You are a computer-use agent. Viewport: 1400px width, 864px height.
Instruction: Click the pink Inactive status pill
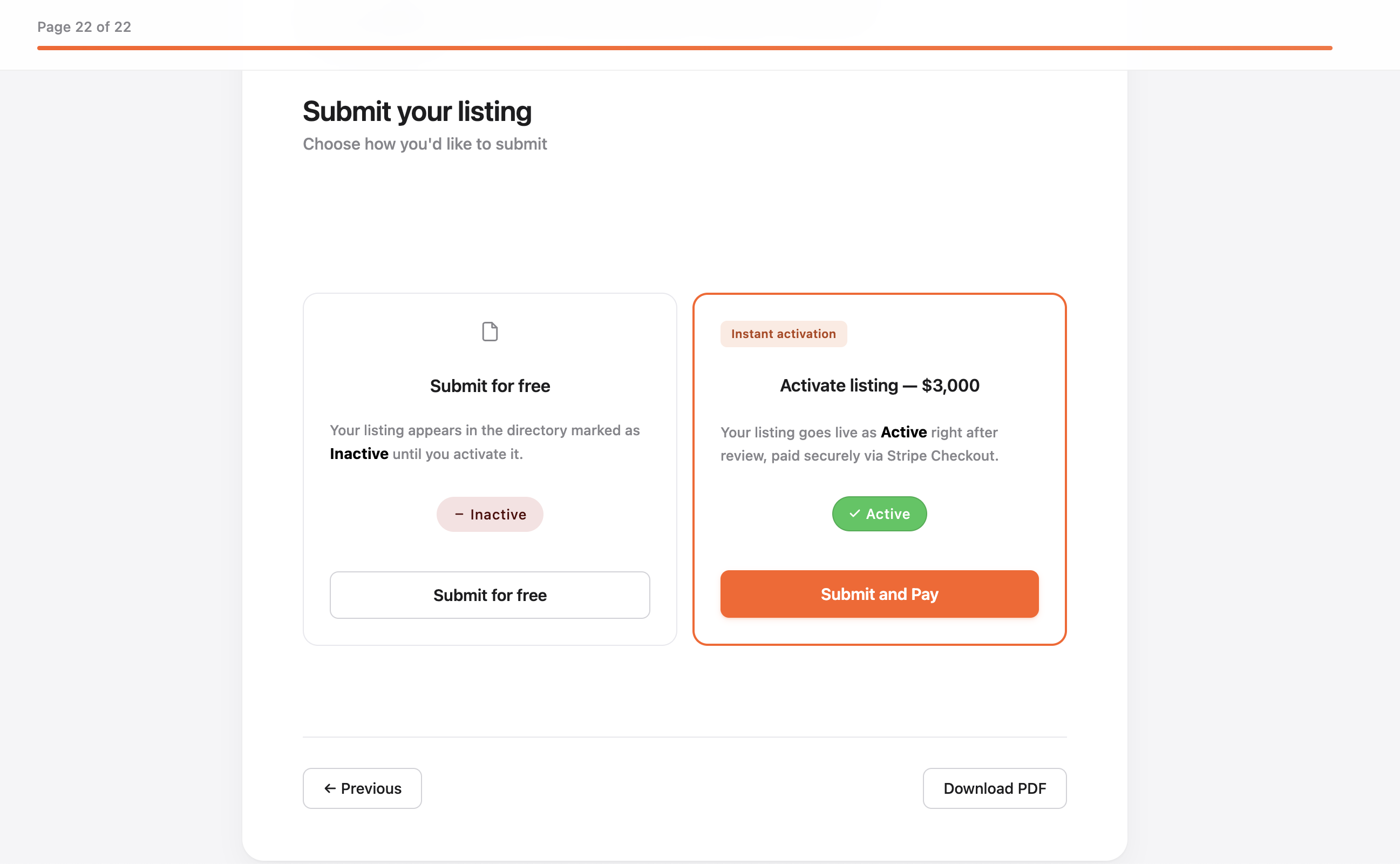tap(490, 514)
